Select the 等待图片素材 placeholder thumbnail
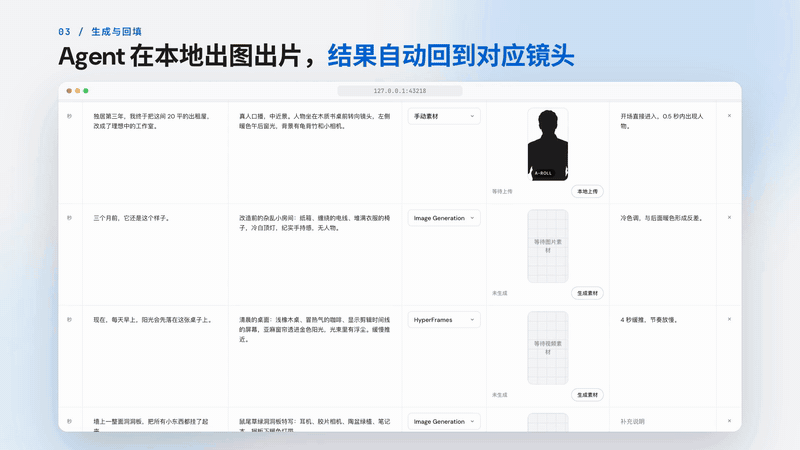This screenshot has width=800, height=450. (x=547, y=246)
